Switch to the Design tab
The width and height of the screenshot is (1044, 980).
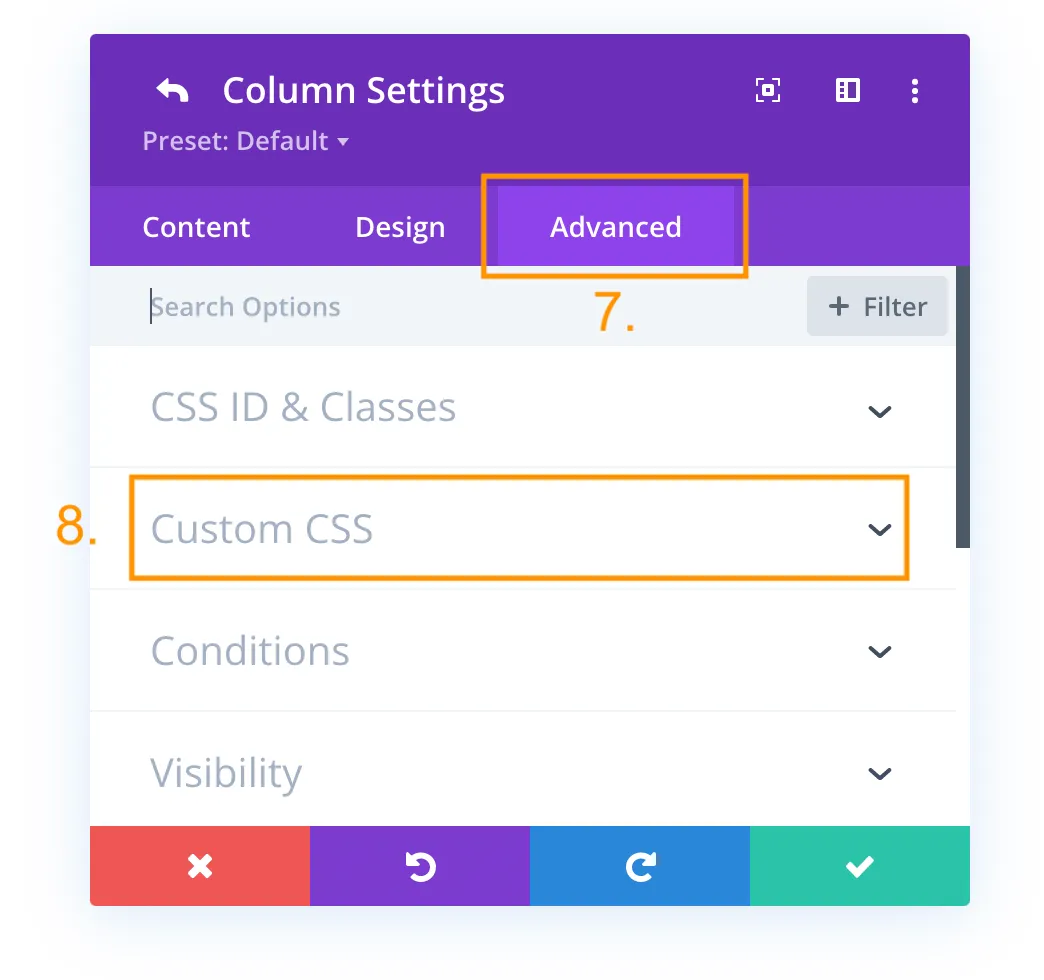pyautogui.click(x=399, y=227)
